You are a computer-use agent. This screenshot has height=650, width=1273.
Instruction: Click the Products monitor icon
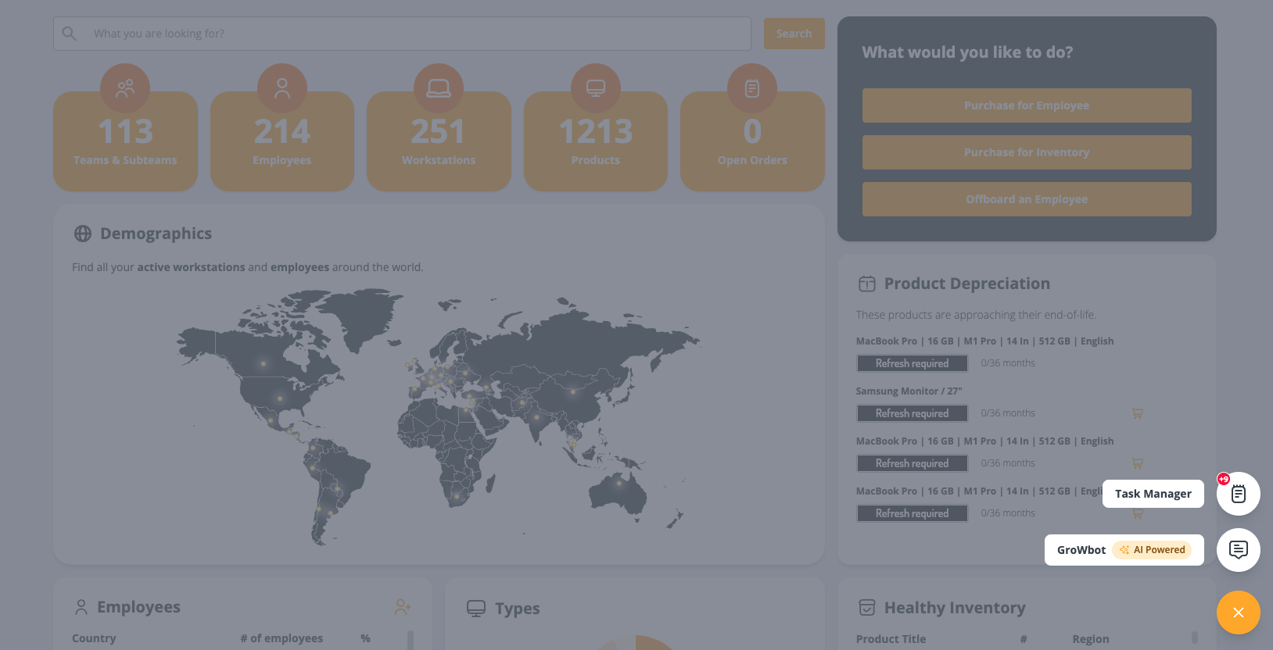click(x=595, y=87)
